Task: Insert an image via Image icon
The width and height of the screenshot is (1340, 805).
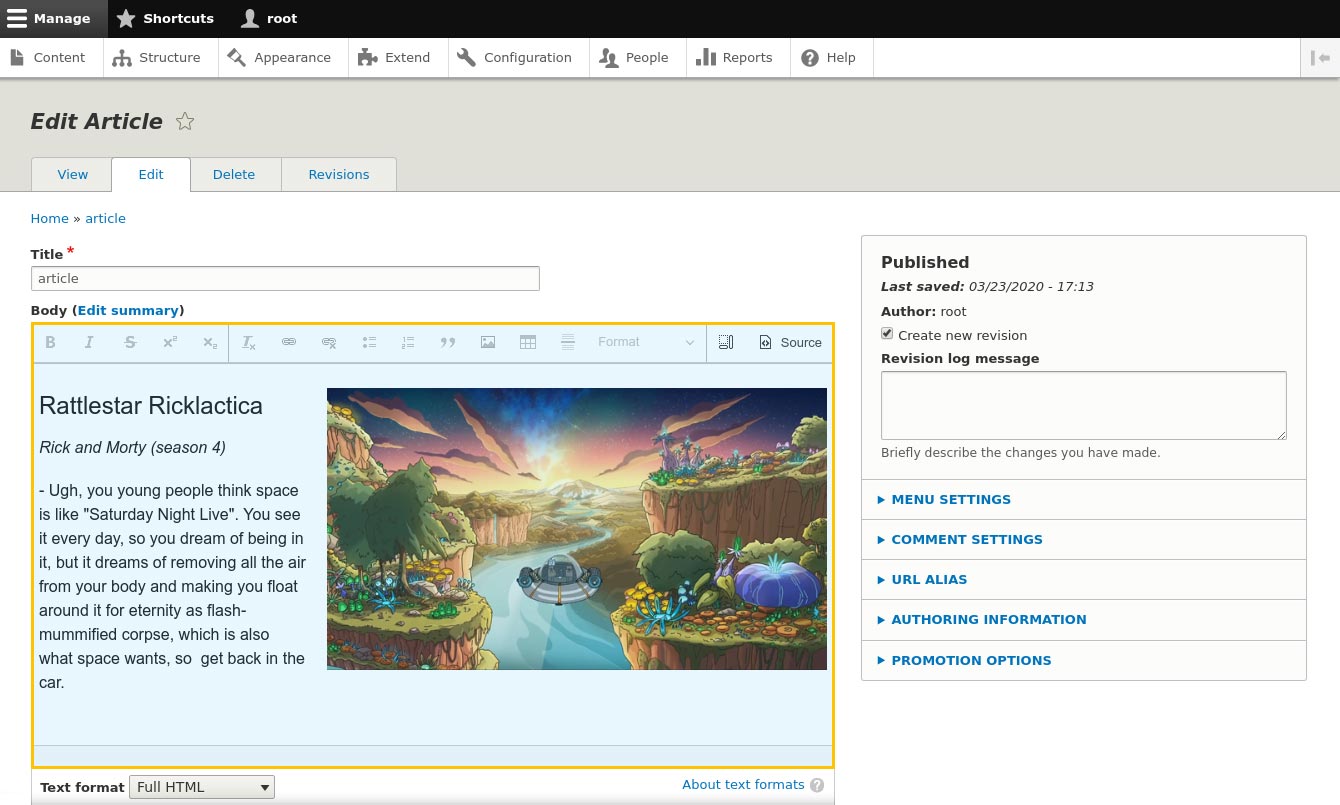Action: pyautogui.click(x=488, y=342)
